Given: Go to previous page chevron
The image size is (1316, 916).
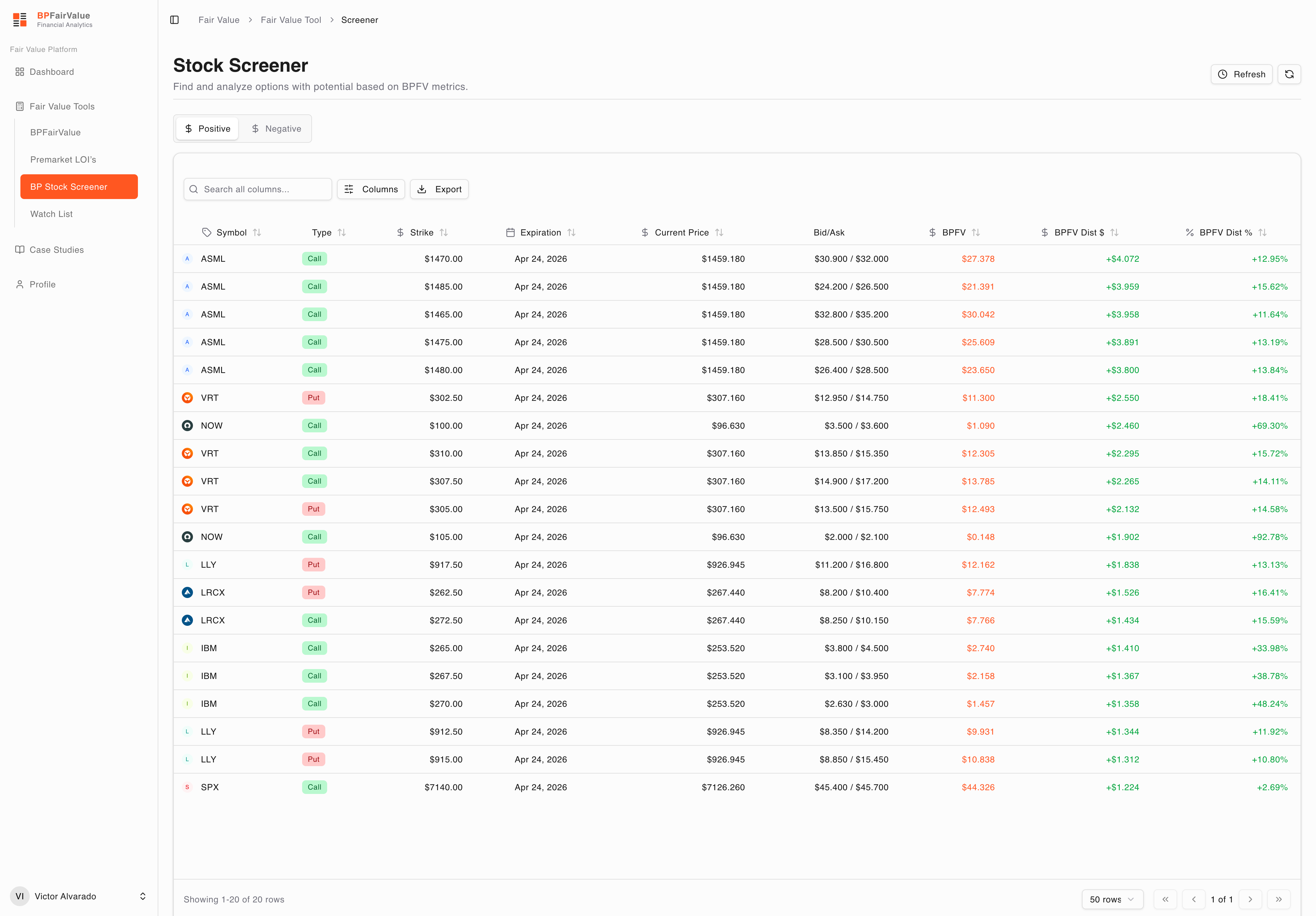Looking at the screenshot, I should (1194, 899).
